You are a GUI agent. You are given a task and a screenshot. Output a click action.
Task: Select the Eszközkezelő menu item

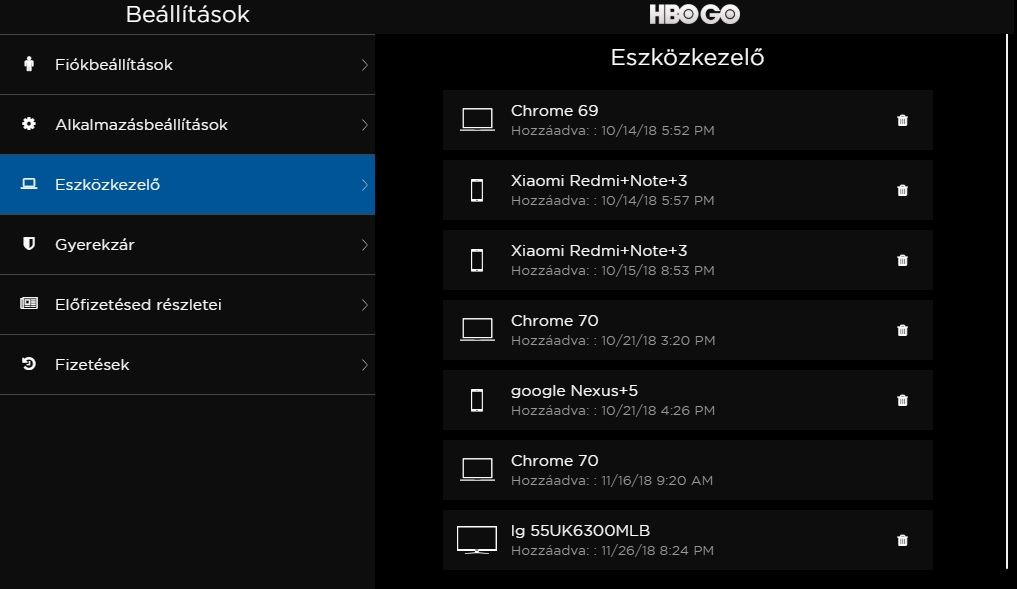point(187,185)
